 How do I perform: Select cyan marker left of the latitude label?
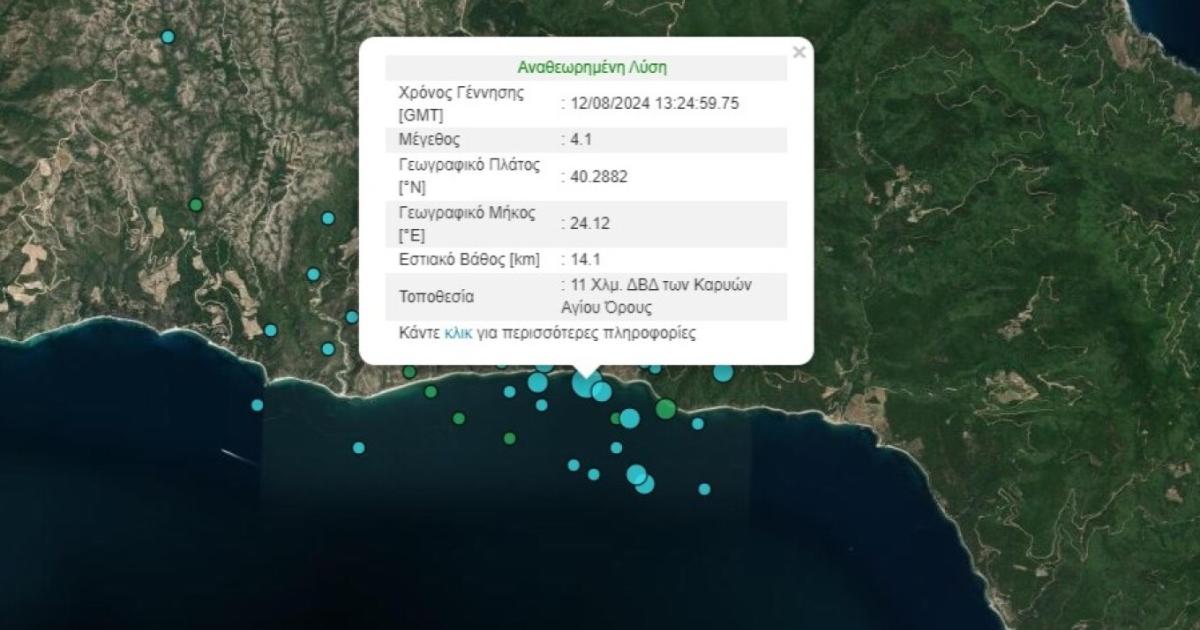[x=328, y=218]
